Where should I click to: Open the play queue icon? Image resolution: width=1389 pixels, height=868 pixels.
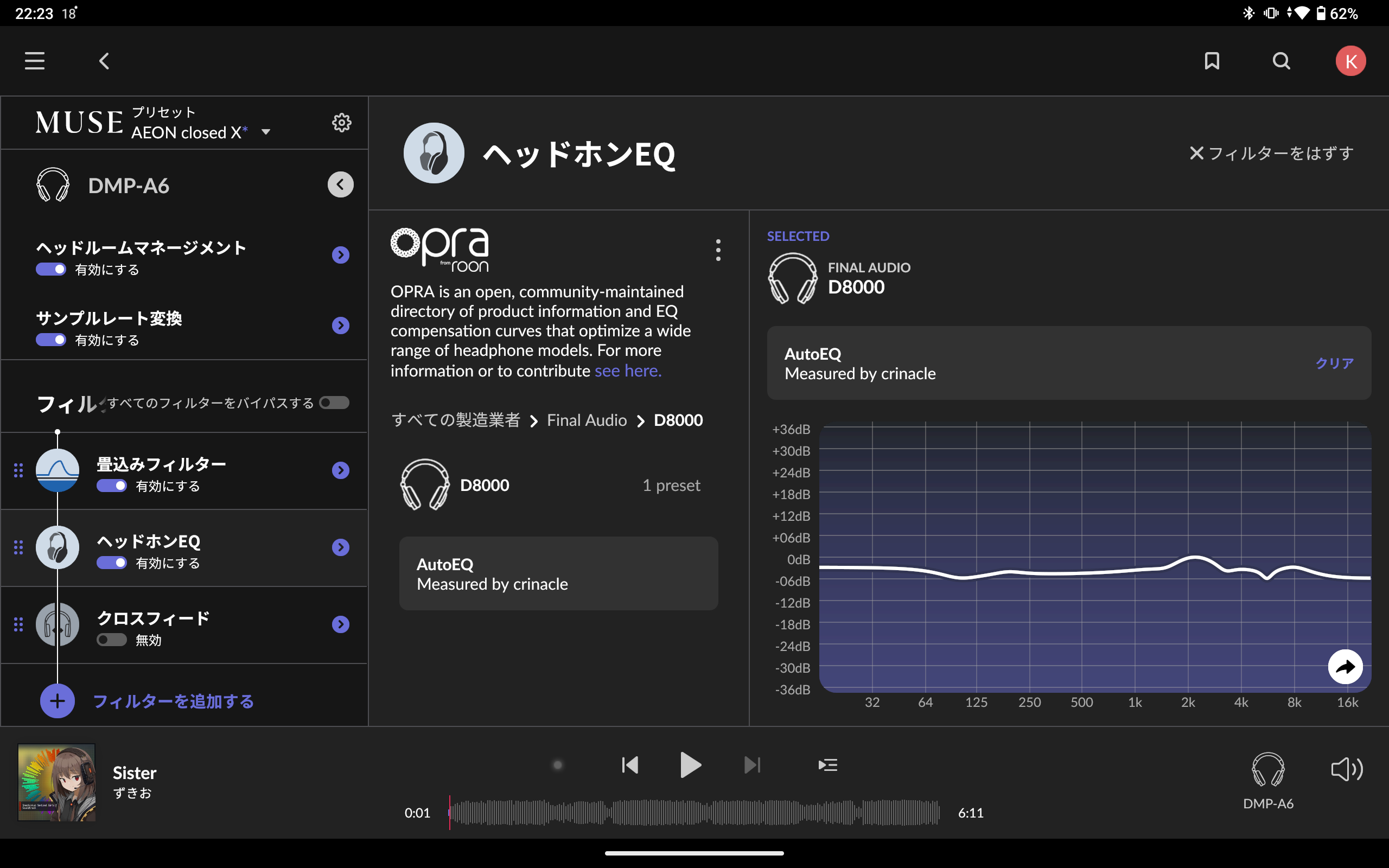tap(827, 765)
